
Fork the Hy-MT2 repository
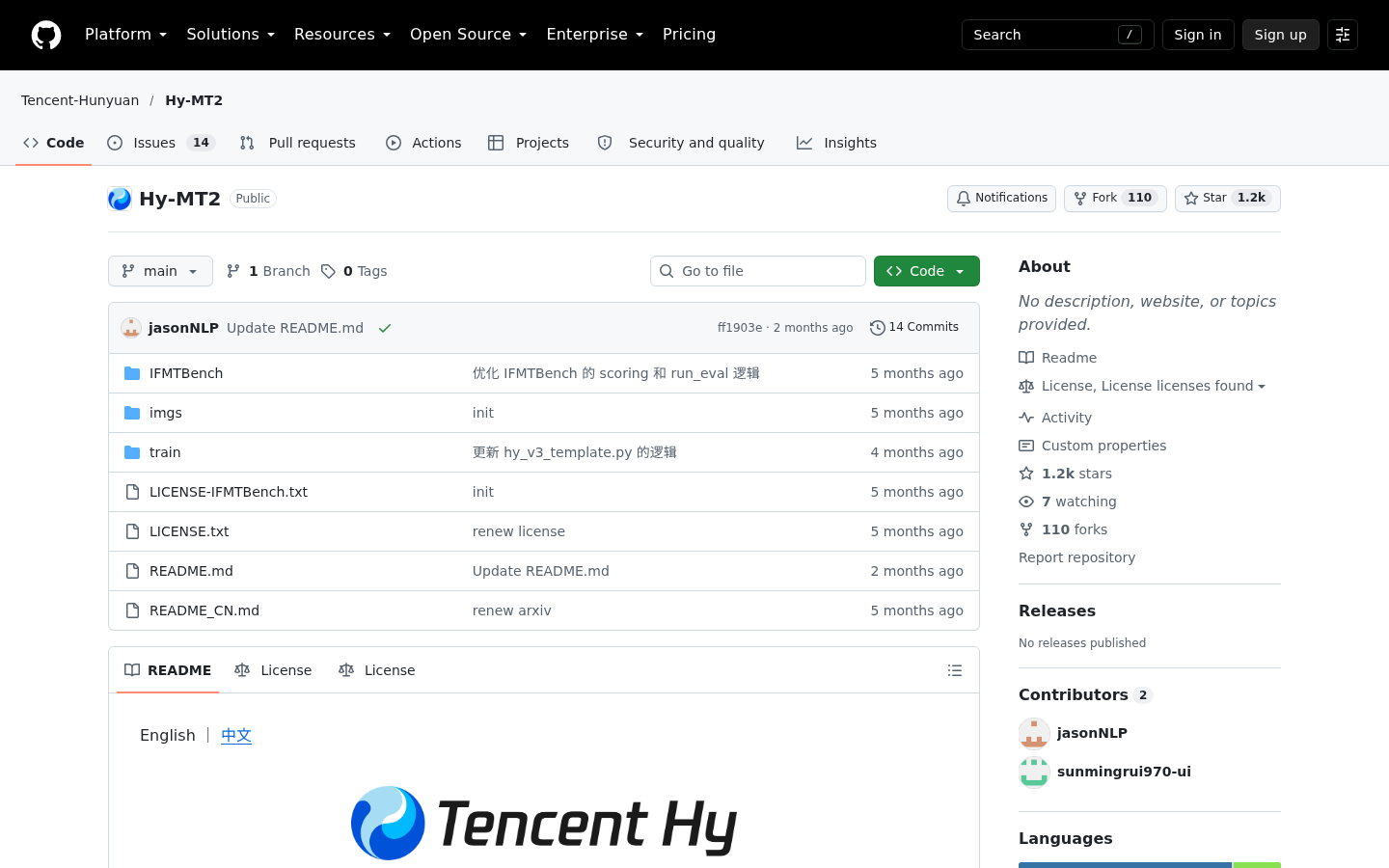pyautogui.click(x=1115, y=199)
